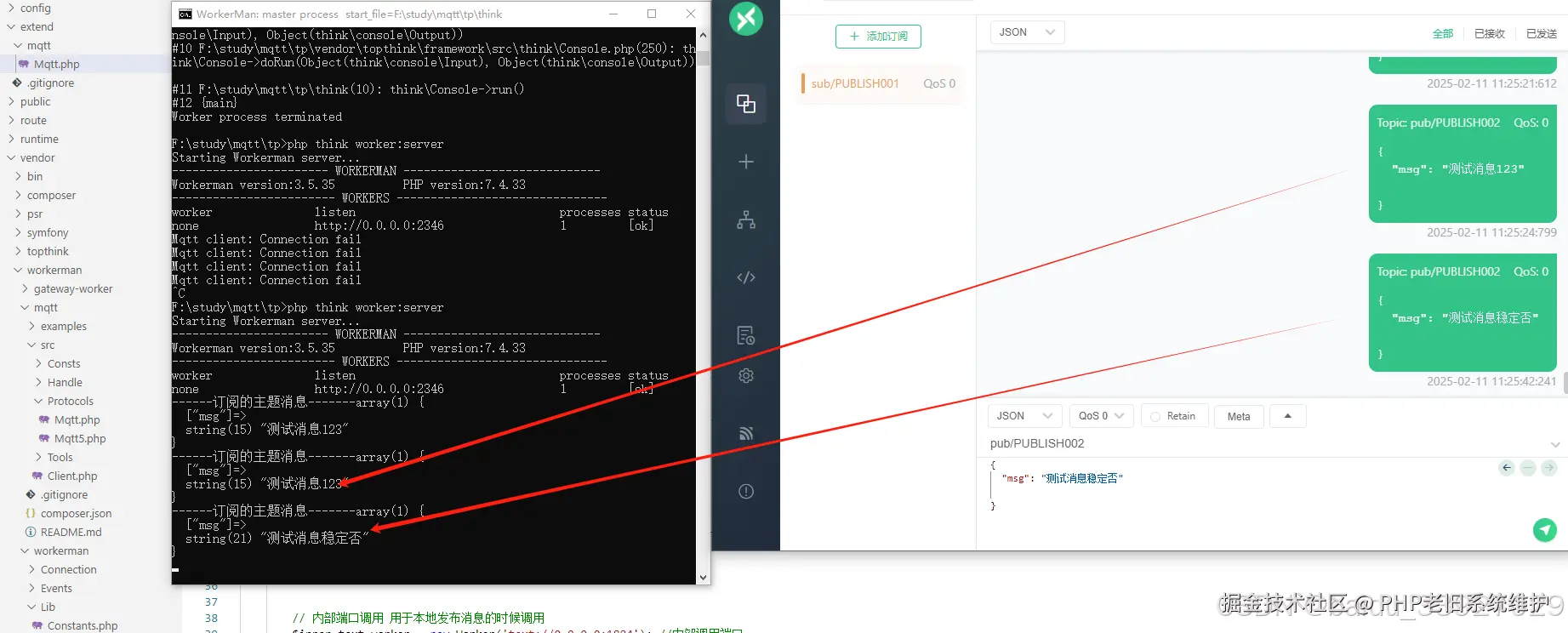The image size is (1568, 633).
Task: Switch to 已接收 received tab
Action: (x=1490, y=33)
